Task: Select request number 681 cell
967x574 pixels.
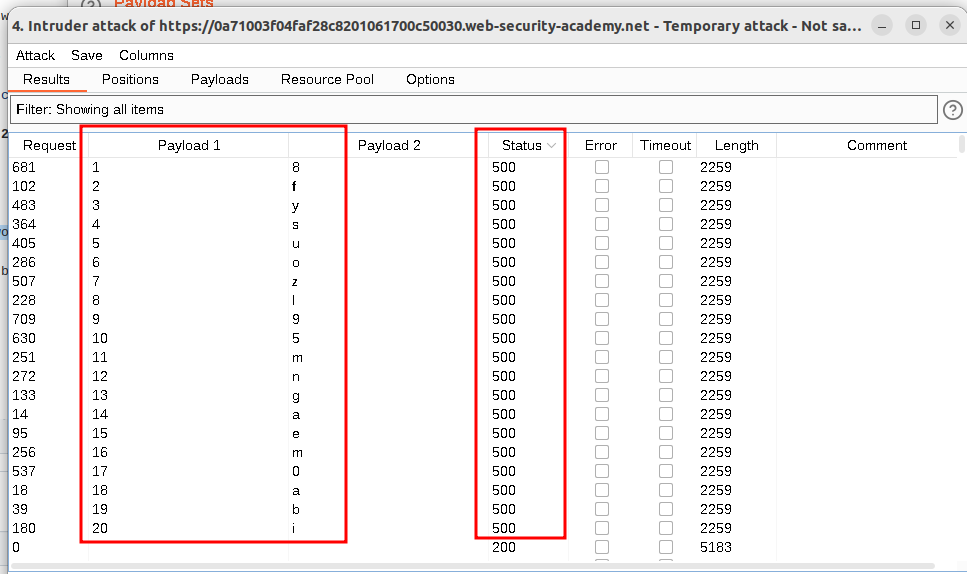Action: pyautogui.click(x=24, y=167)
